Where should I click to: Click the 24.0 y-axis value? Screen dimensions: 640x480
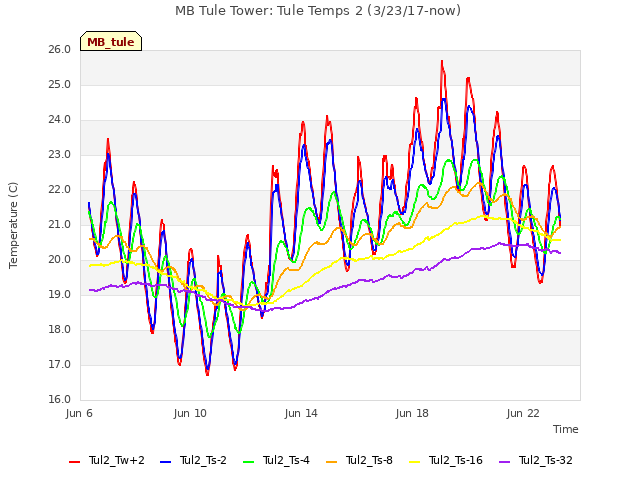60,120
